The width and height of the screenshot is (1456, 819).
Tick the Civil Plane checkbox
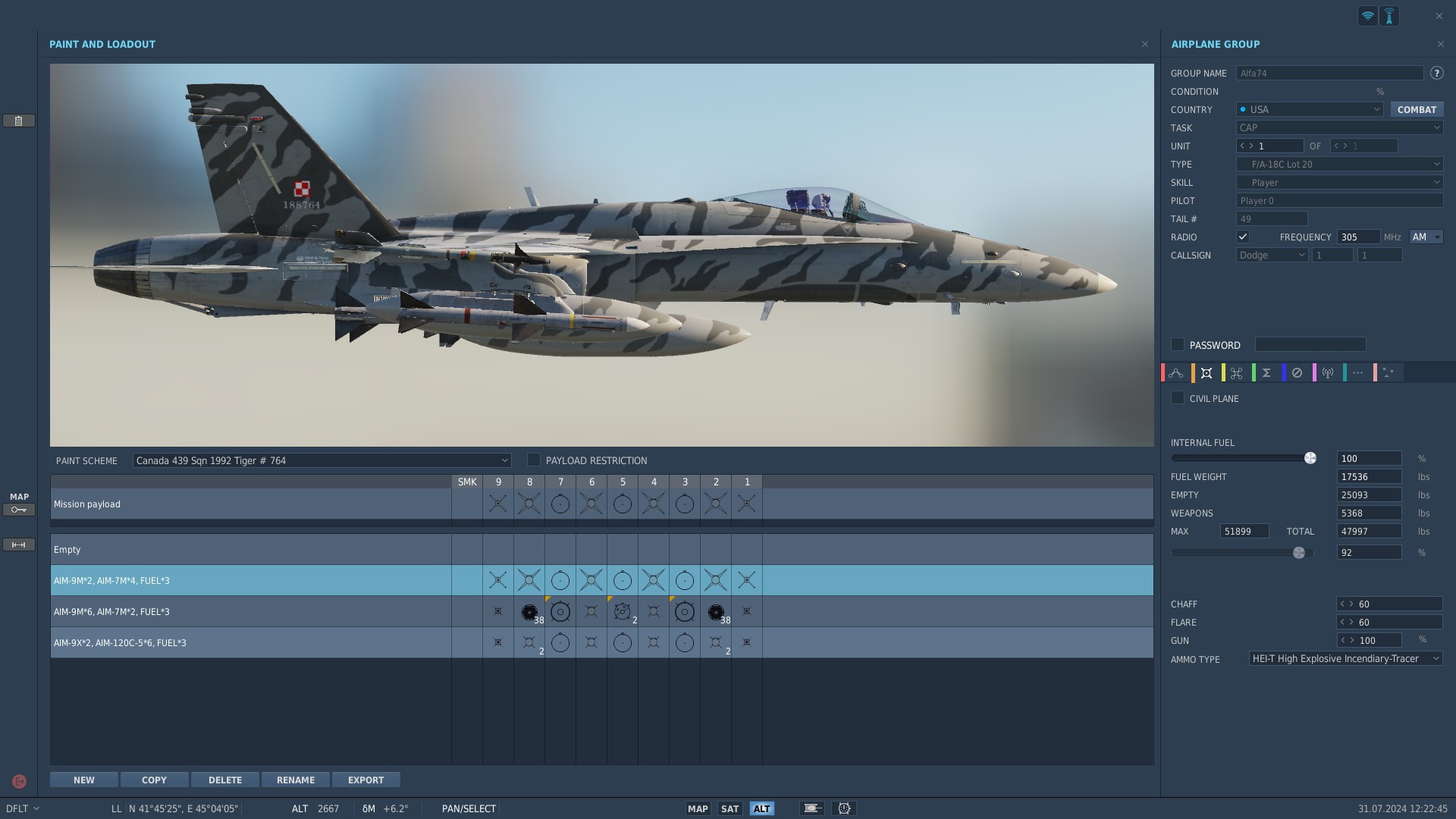(x=1178, y=398)
